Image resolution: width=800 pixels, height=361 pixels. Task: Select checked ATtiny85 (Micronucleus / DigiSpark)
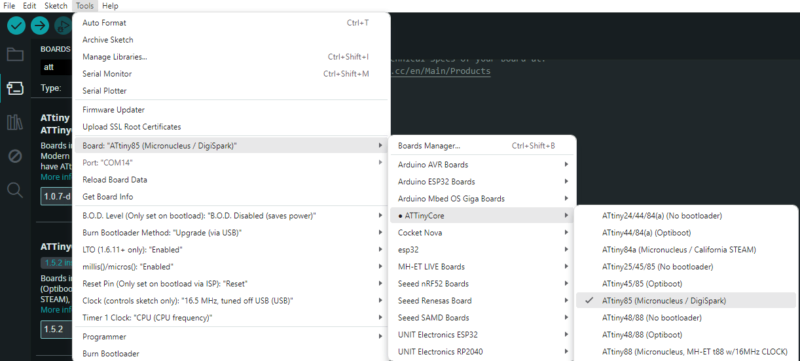point(686,301)
